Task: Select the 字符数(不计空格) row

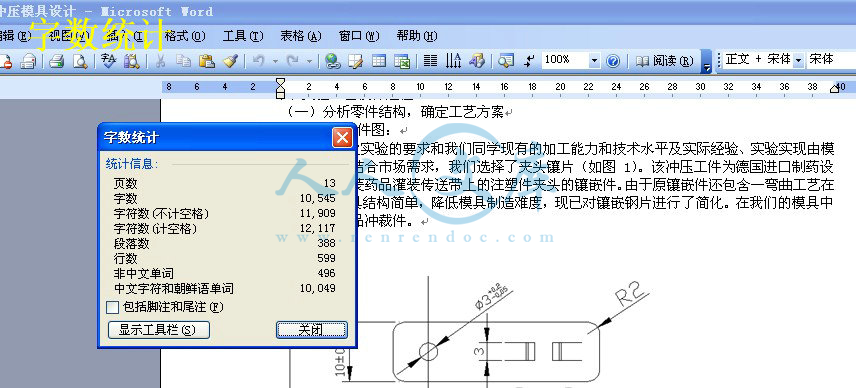Action: [x=224, y=213]
